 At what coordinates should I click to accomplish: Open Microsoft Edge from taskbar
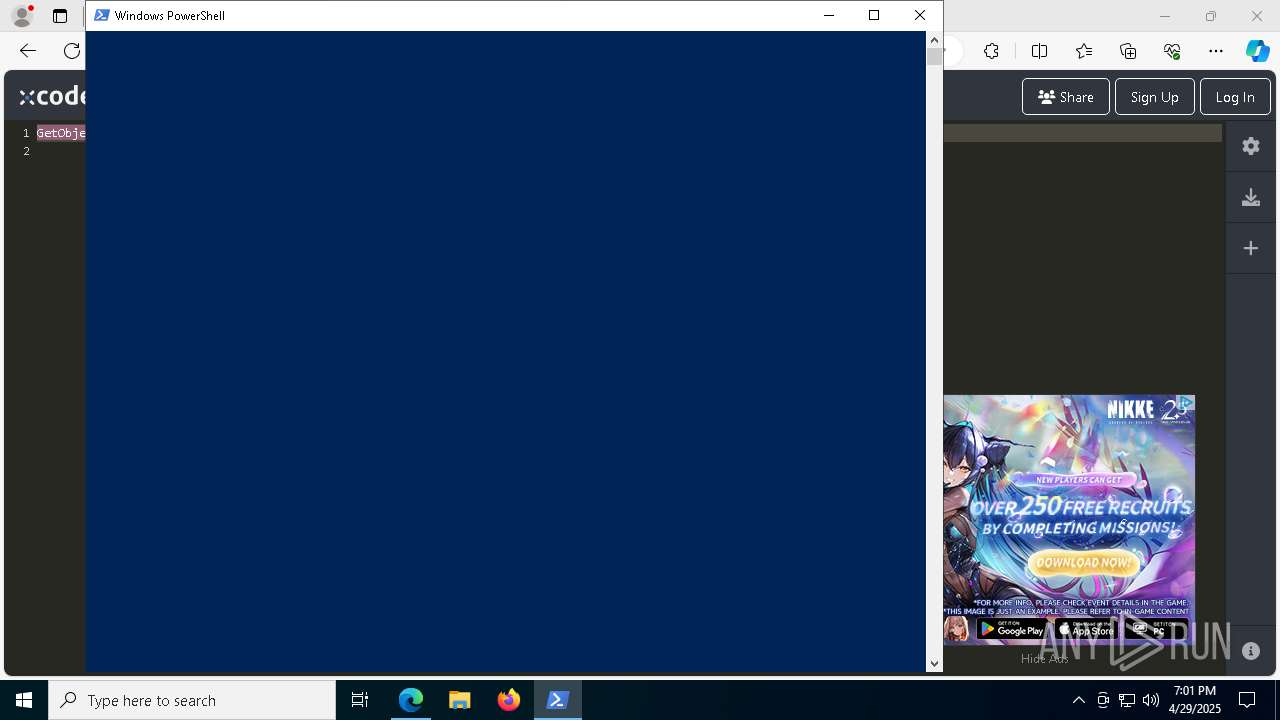pos(411,700)
